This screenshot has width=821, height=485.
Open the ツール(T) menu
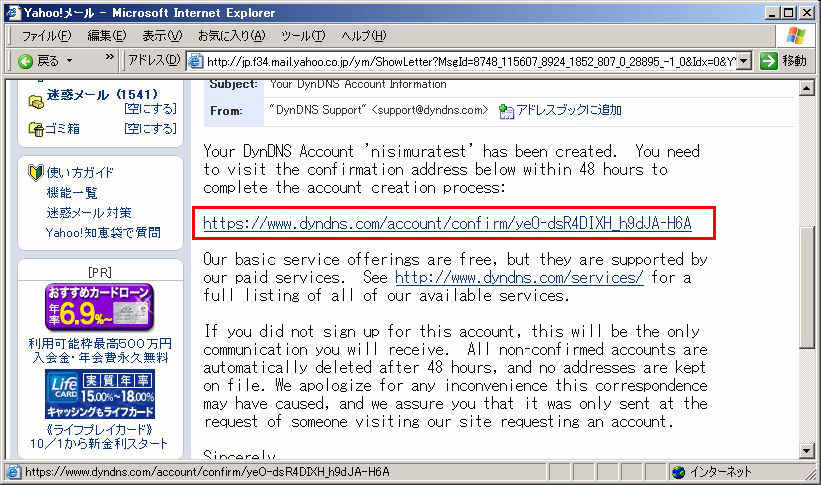[x=303, y=36]
